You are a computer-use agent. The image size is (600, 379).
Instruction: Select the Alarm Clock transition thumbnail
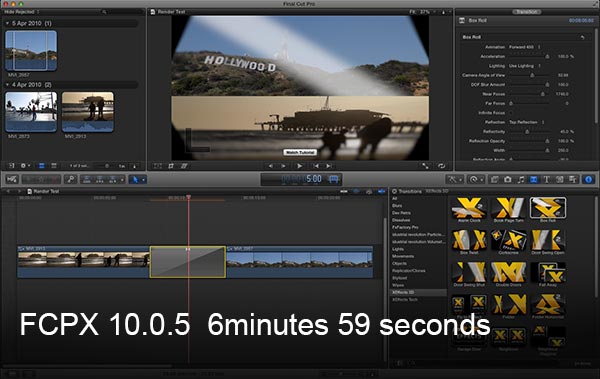pos(469,208)
